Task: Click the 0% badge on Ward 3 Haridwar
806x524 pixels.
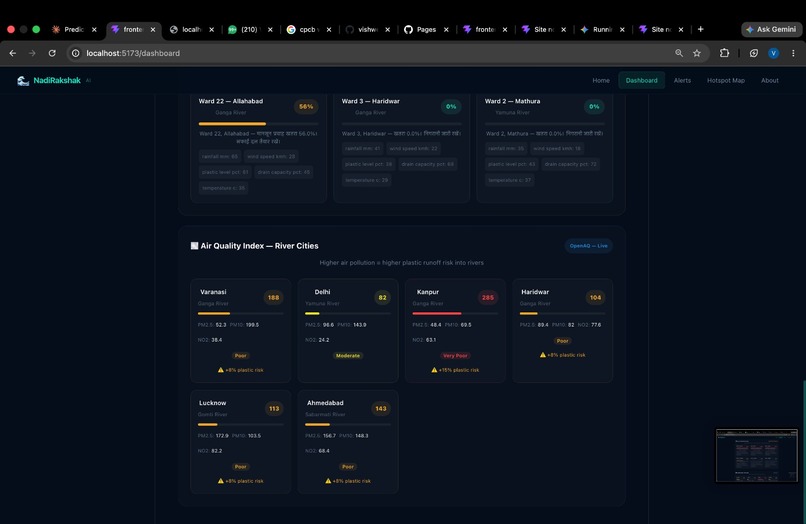Action: (451, 106)
